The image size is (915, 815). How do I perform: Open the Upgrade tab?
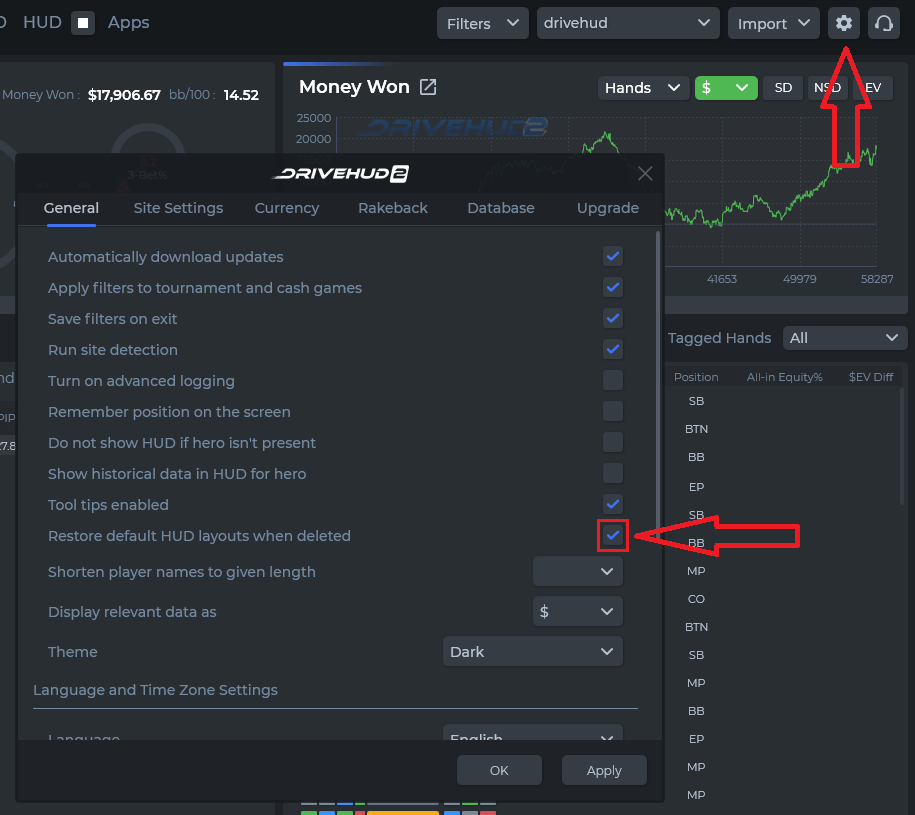click(607, 208)
